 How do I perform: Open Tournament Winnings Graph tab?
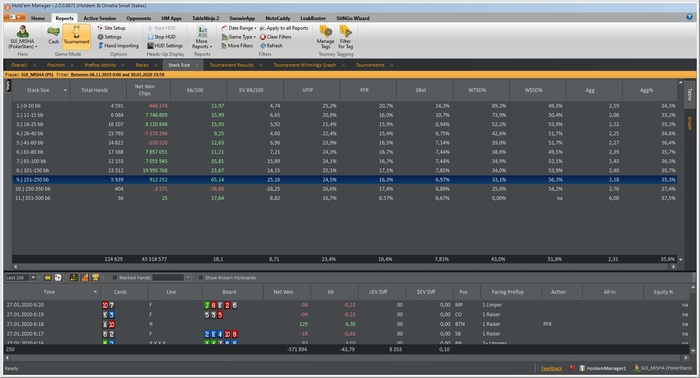[x=304, y=65]
